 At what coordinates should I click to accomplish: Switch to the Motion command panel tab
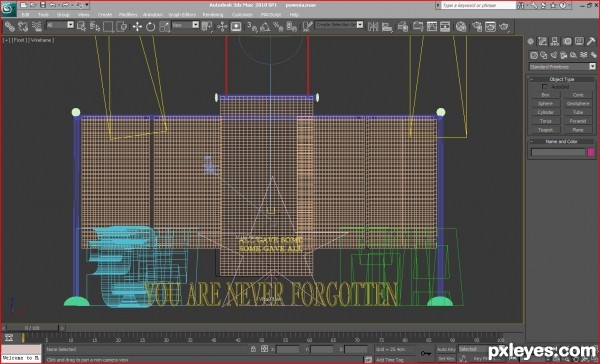click(567, 41)
